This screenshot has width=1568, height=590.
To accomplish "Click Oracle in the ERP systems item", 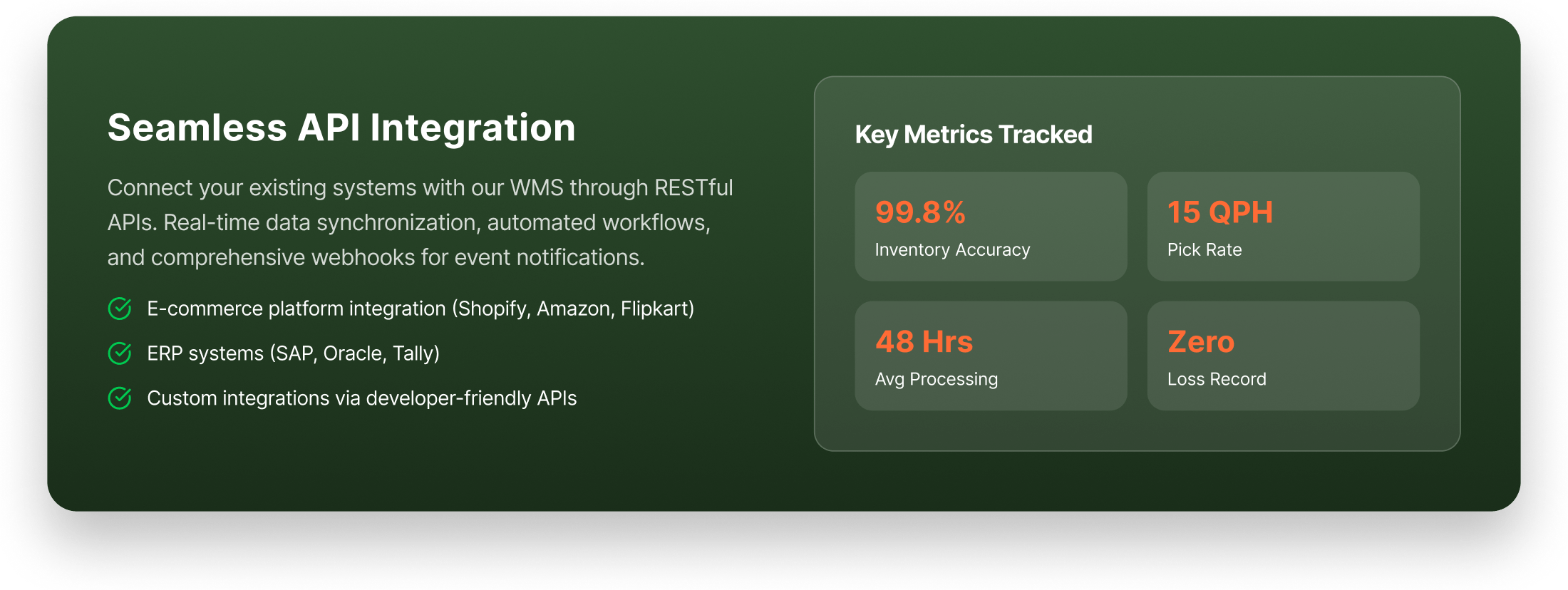I will tap(352, 353).
